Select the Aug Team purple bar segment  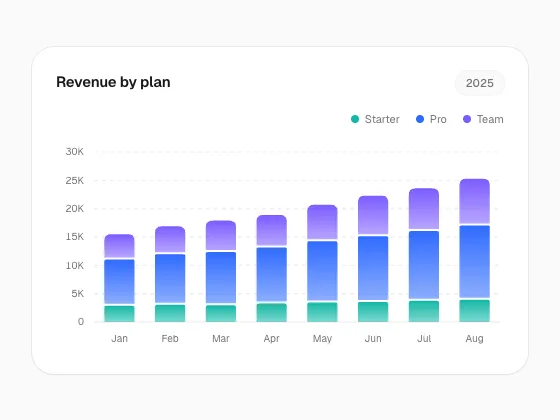(475, 201)
